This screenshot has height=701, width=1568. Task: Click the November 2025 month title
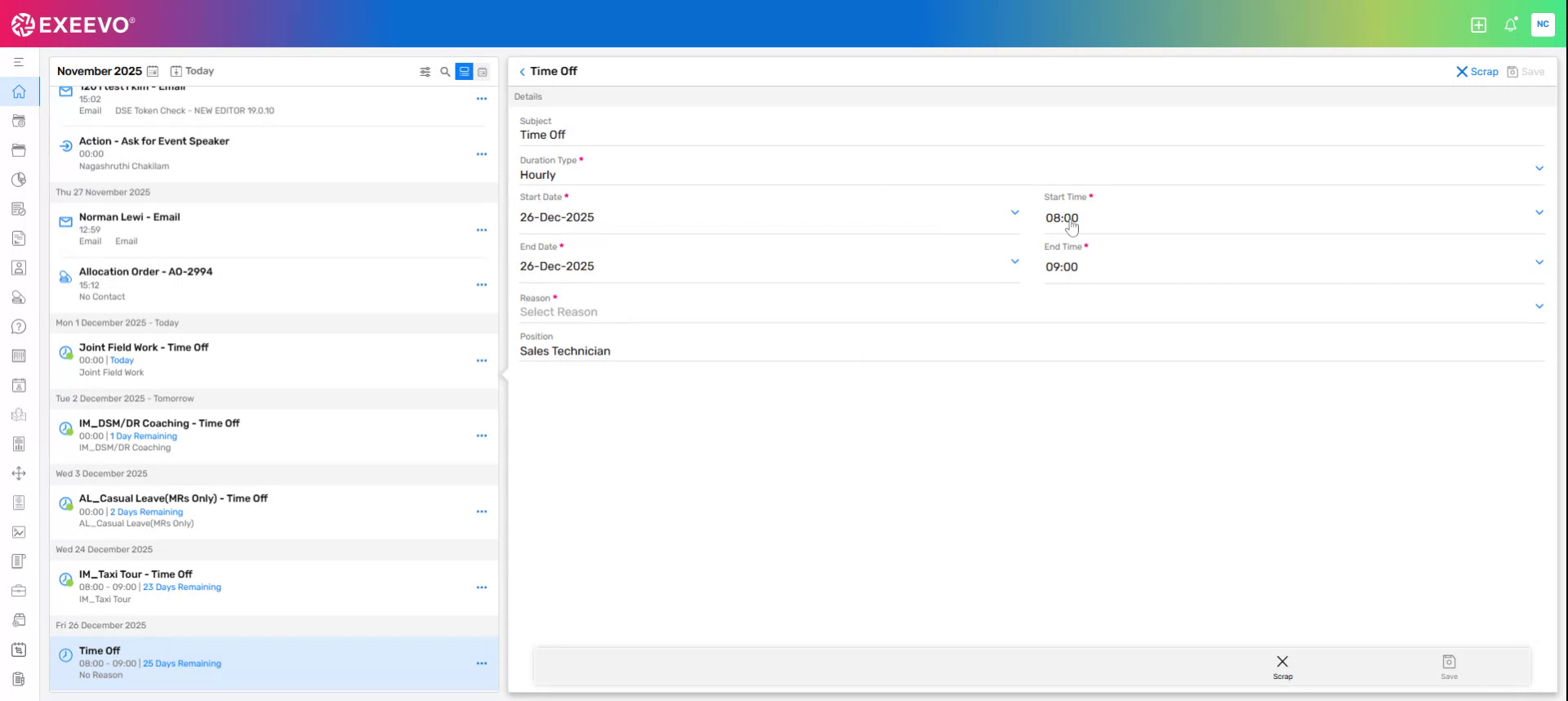click(x=100, y=71)
